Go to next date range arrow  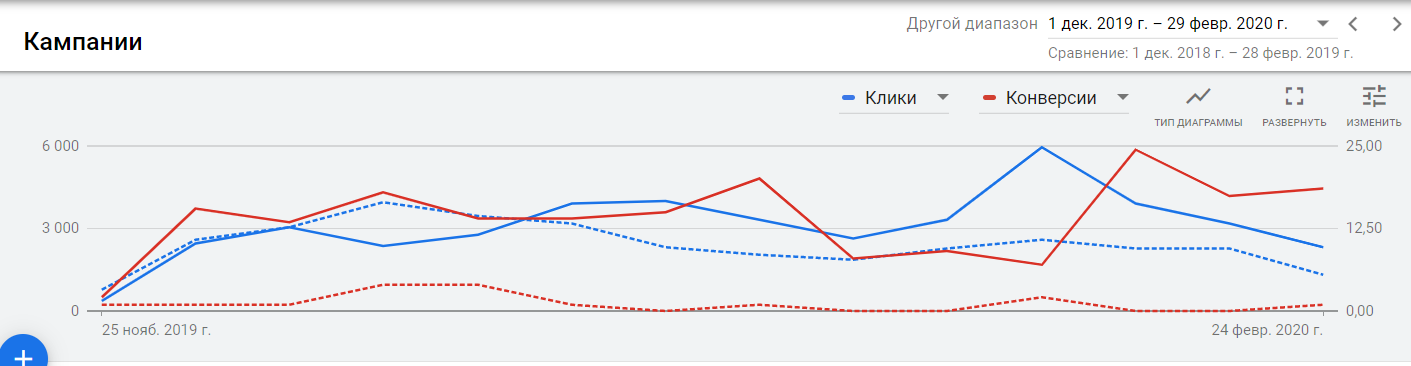tap(1396, 24)
